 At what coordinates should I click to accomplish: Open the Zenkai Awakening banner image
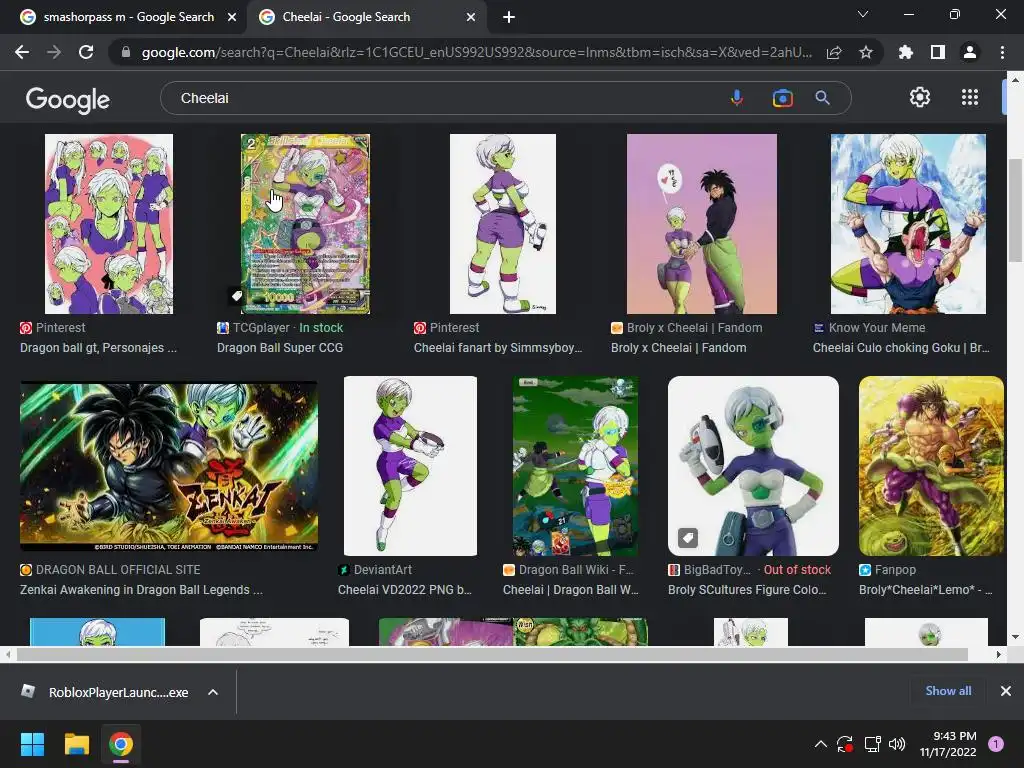(169, 466)
